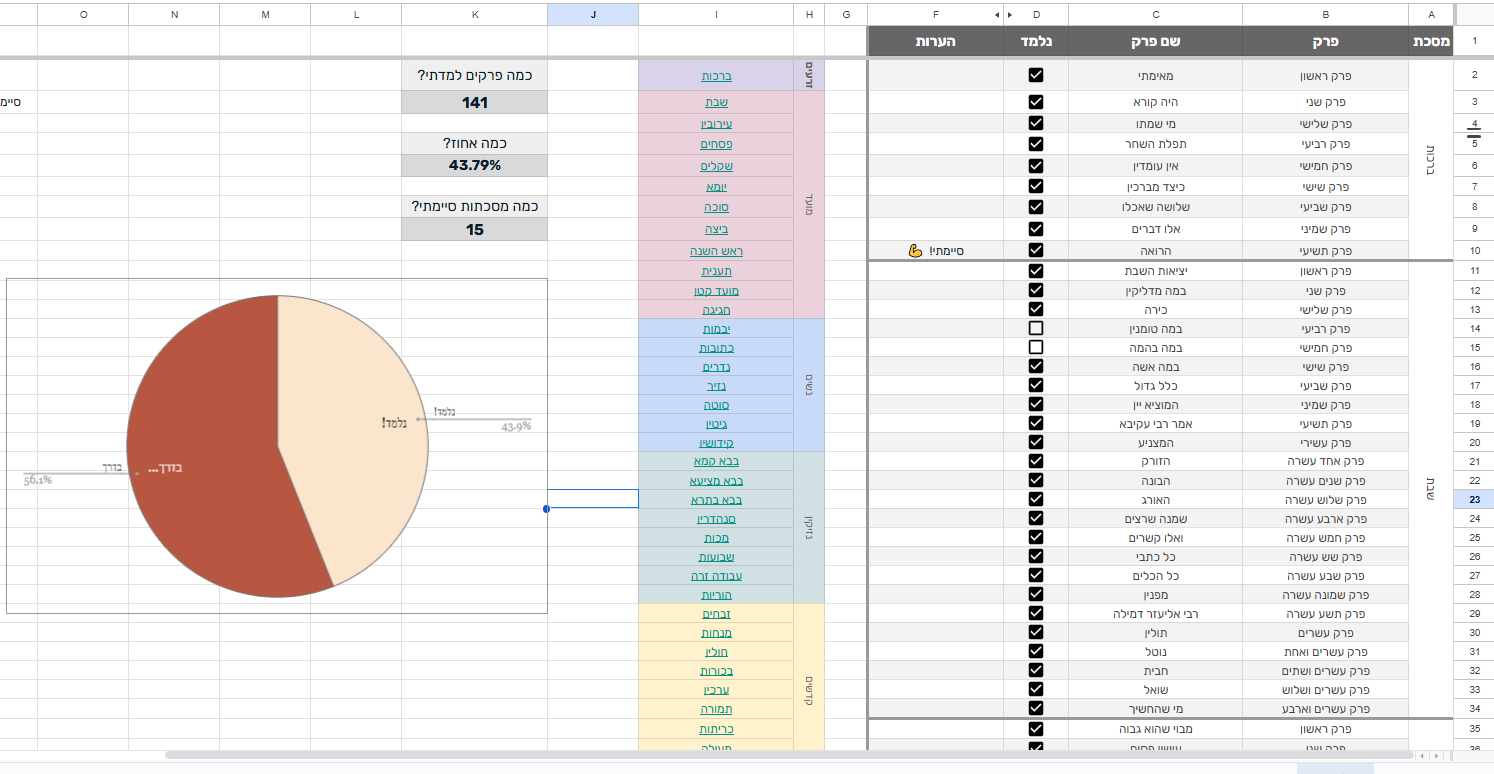
Task: Select the הערות header cell
Action: point(936,41)
